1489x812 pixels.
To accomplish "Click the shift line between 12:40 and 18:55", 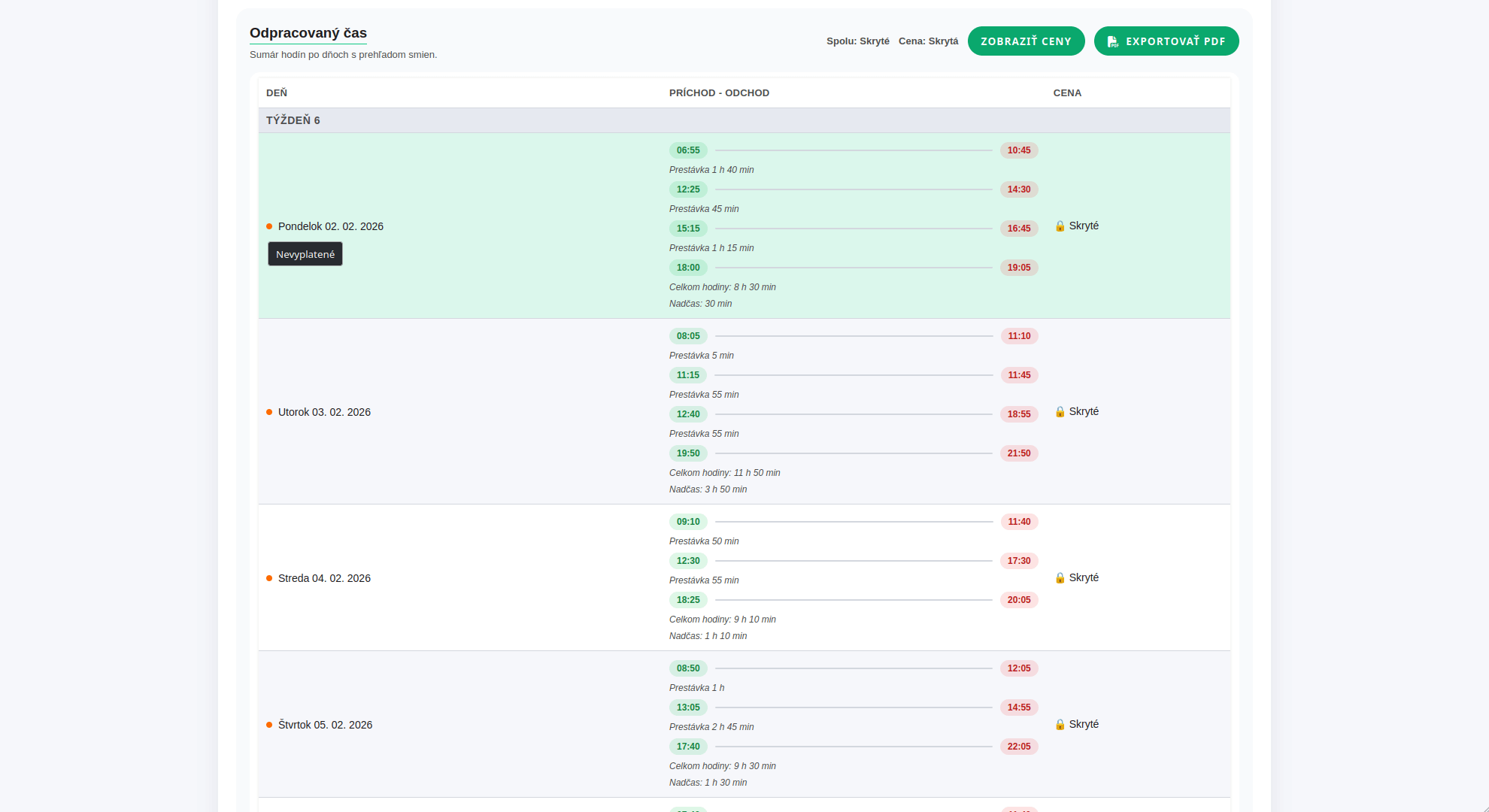I will pos(854,414).
